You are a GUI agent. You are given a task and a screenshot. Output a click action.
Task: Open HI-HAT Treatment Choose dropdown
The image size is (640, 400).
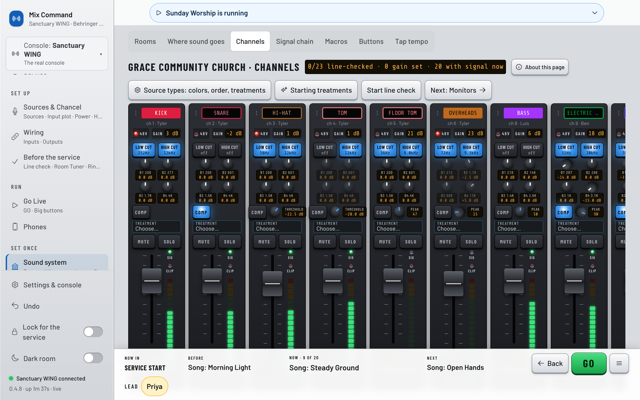(x=278, y=227)
